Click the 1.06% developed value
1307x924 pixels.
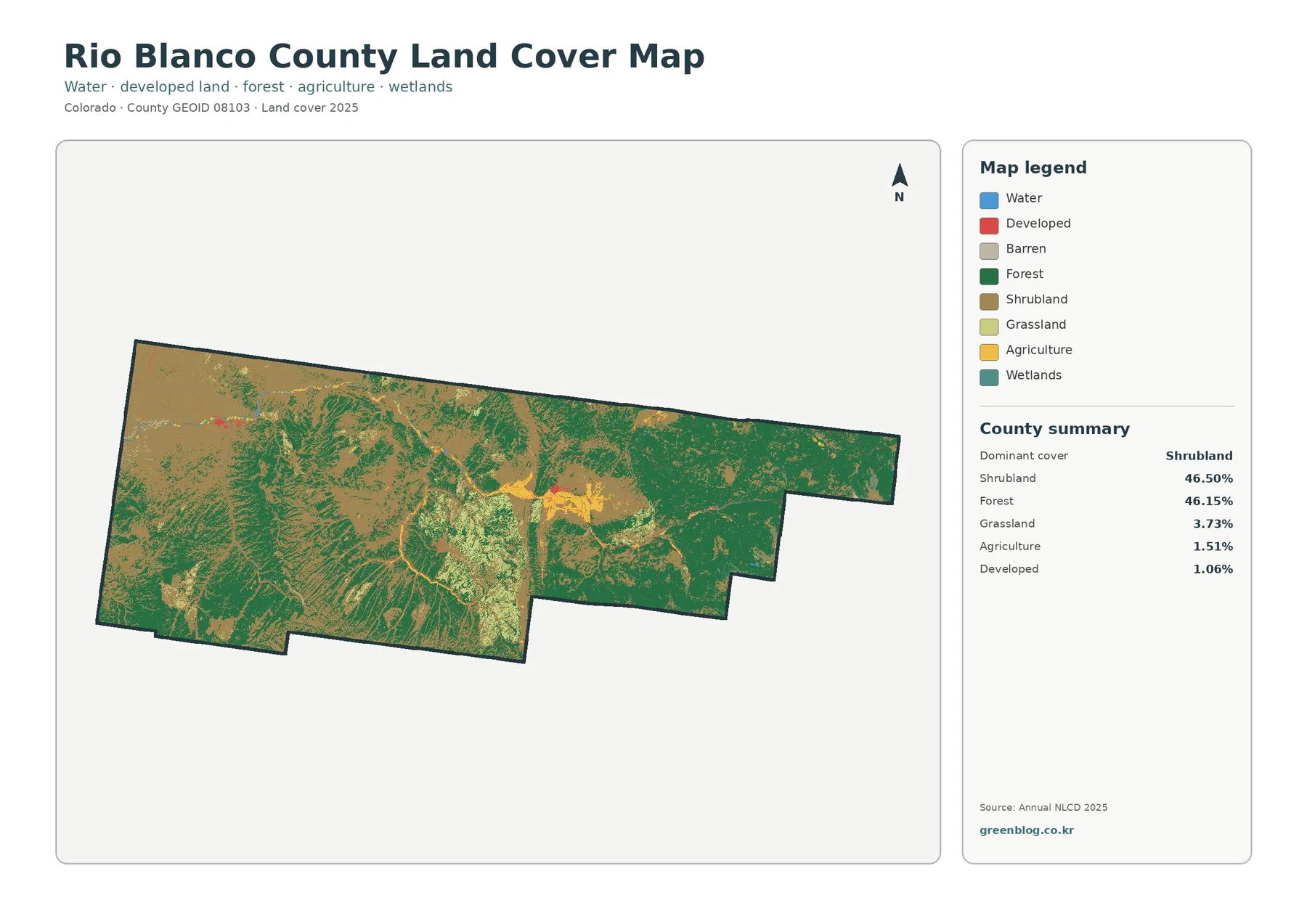point(1213,569)
